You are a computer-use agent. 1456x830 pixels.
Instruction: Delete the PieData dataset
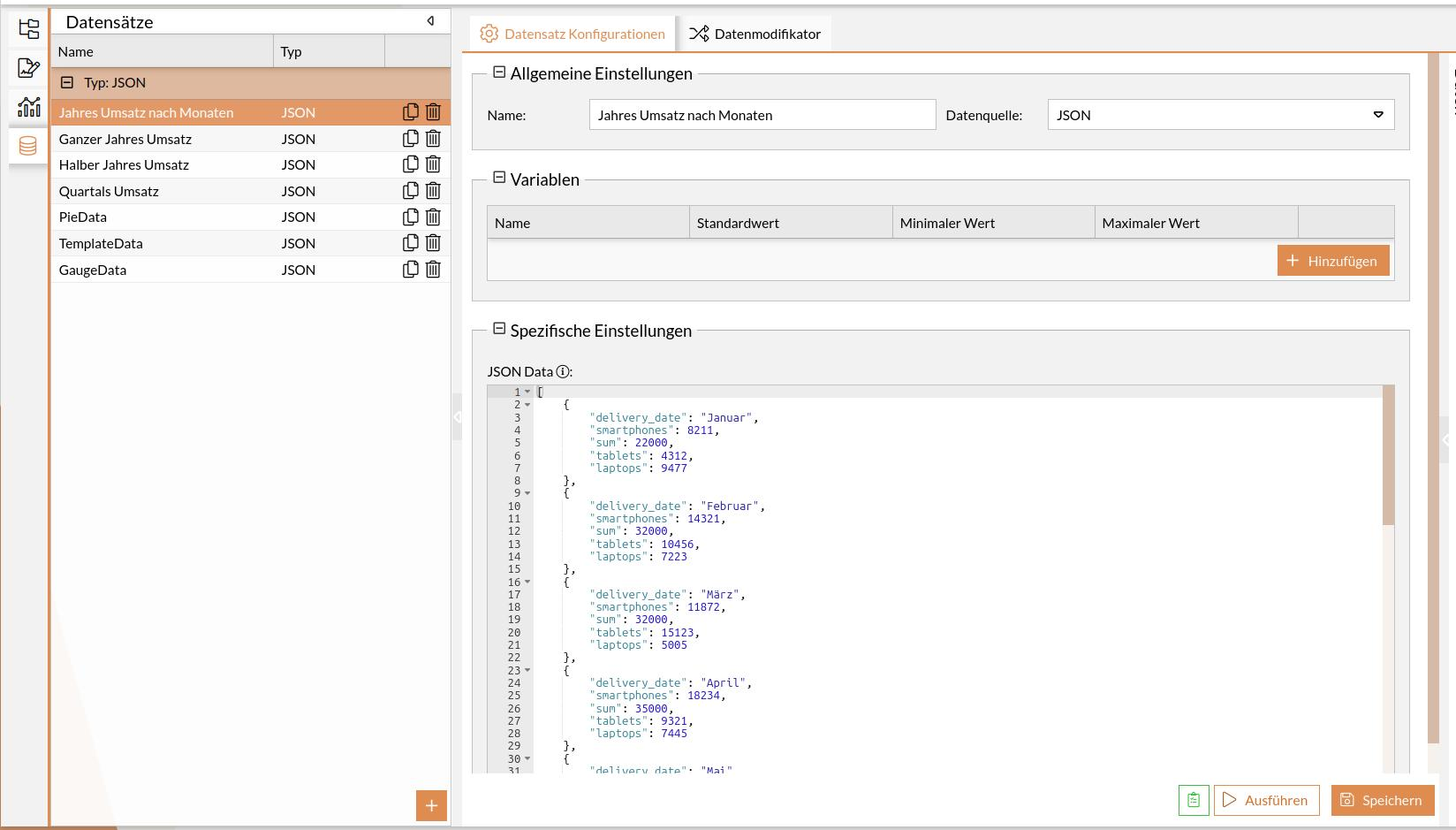pos(433,217)
